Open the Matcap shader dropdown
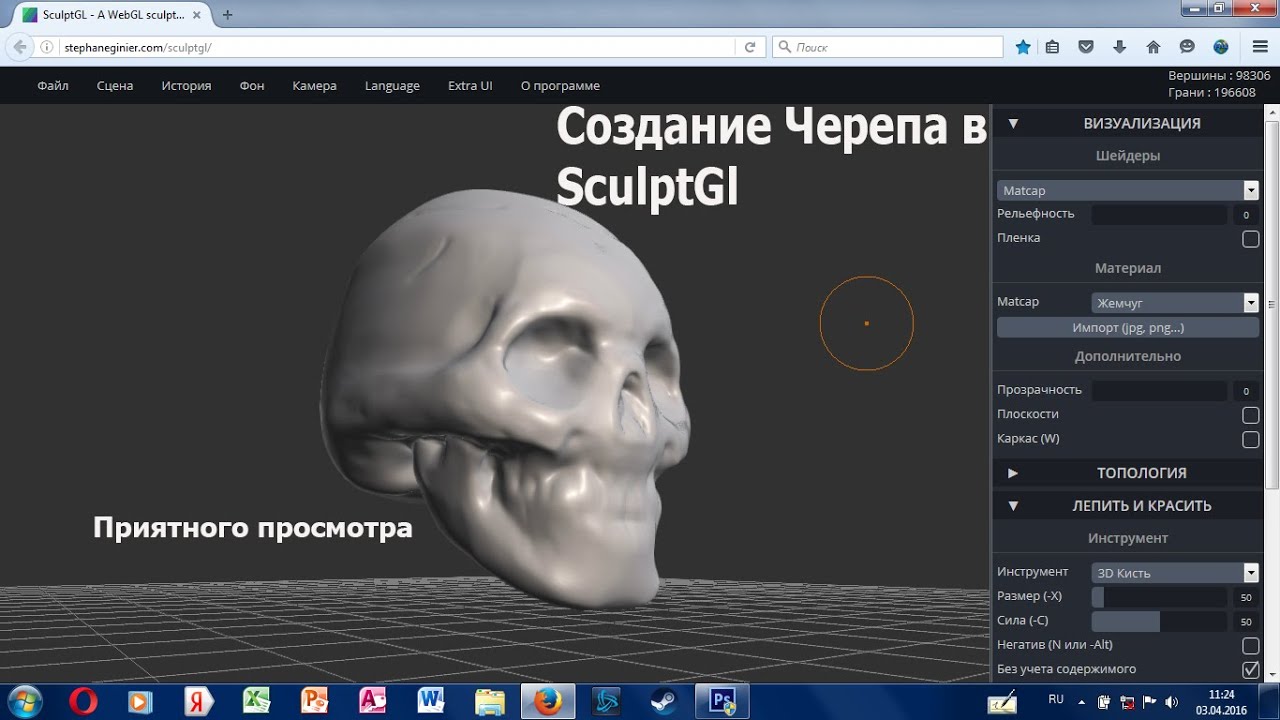The height and width of the screenshot is (720, 1280). (1127, 190)
